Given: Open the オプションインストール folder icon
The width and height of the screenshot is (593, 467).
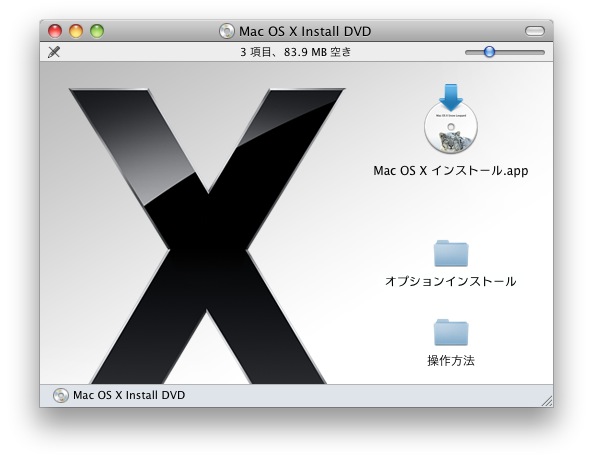Looking at the screenshot, I should pyautogui.click(x=451, y=253).
